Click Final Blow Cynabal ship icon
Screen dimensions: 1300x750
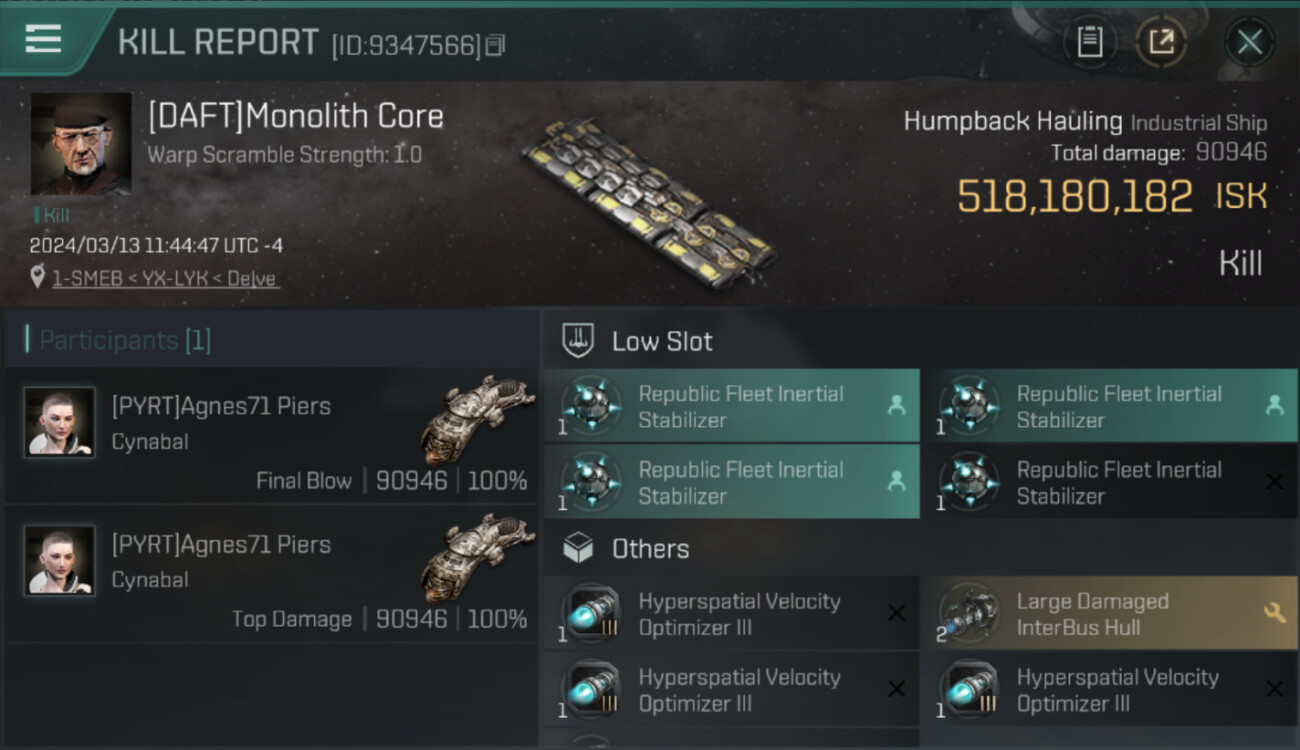tap(477, 418)
